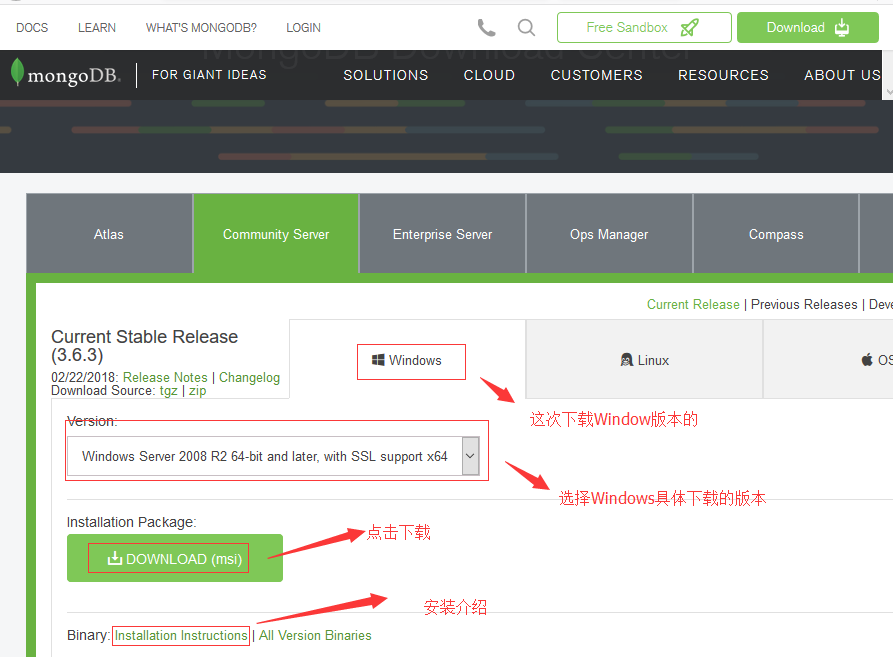Image resolution: width=893 pixels, height=657 pixels.
Task: Open the All Version Binaries link
Action: (315, 635)
